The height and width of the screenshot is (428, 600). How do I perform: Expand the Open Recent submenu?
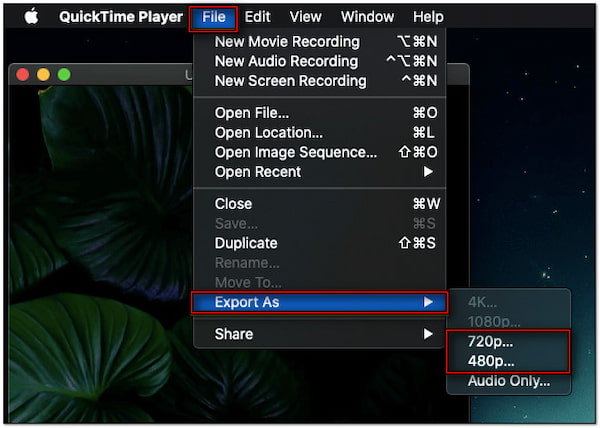click(320, 172)
